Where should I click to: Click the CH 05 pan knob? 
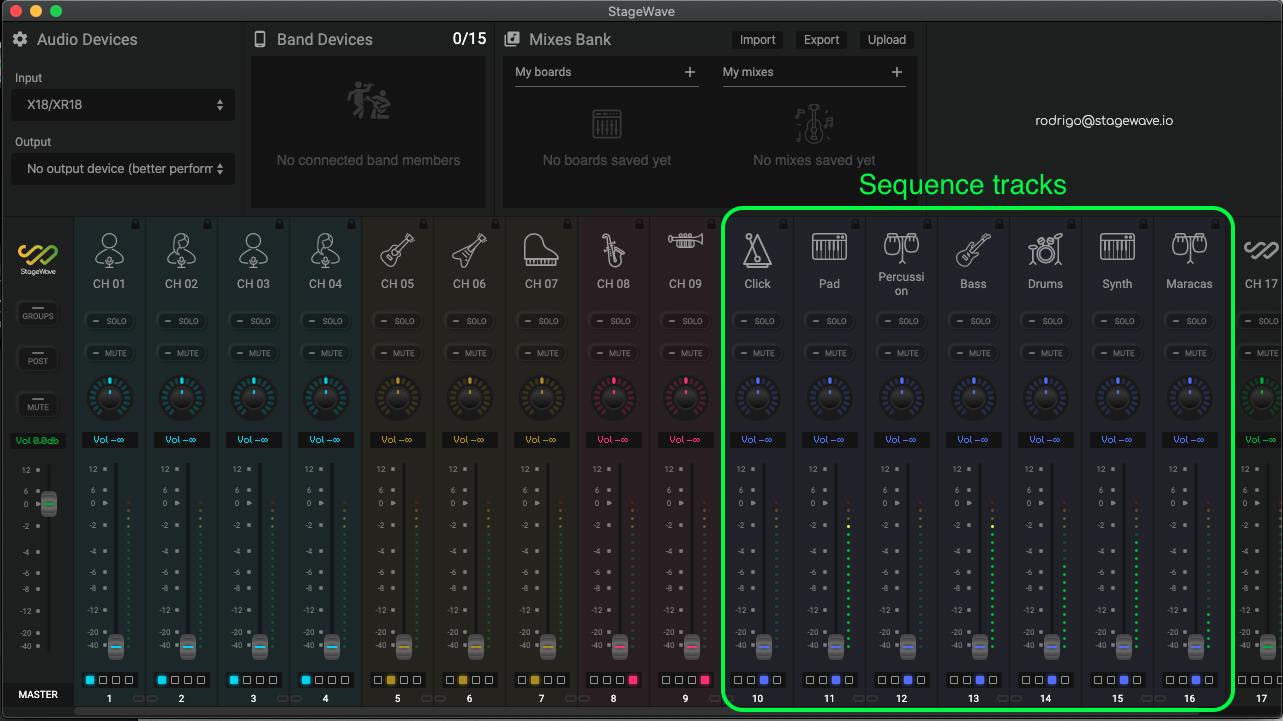(397, 397)
